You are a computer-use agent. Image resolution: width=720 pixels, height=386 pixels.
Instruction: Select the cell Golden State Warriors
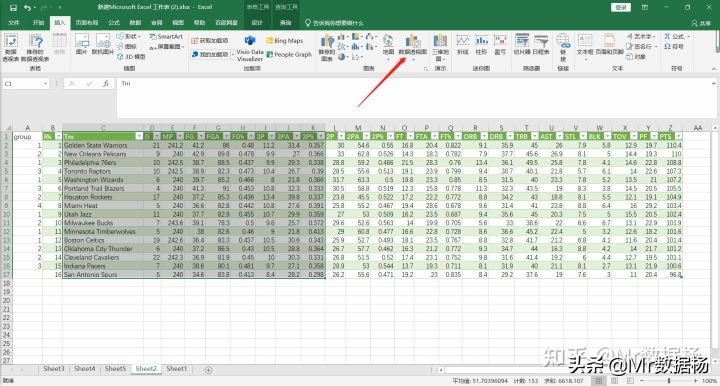pyautogui.click(x=103, y=145)
